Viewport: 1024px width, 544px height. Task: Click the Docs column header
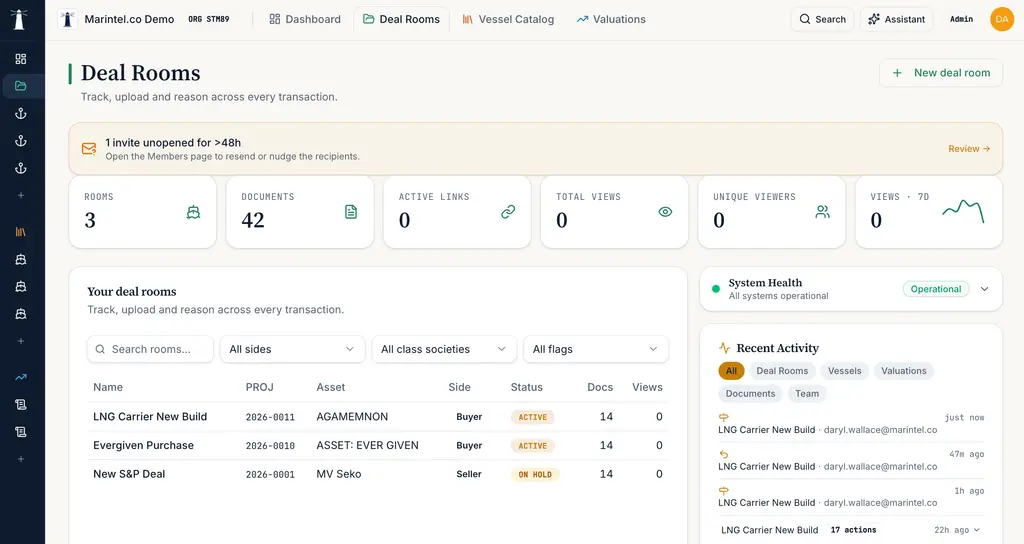click(x=600, y=387)
